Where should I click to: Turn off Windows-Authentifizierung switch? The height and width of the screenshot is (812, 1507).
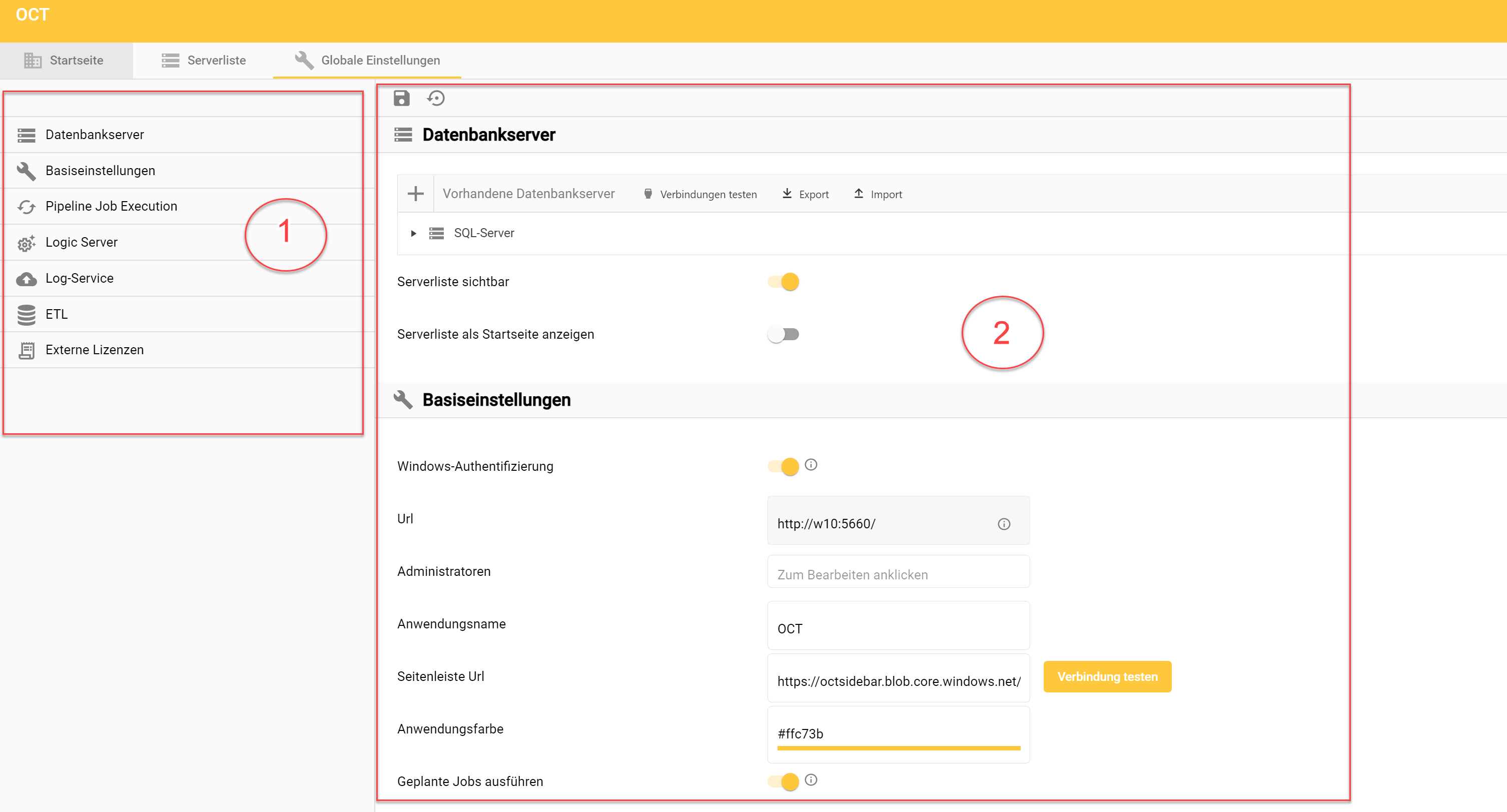pyautogui.click(x=784, y=466)
